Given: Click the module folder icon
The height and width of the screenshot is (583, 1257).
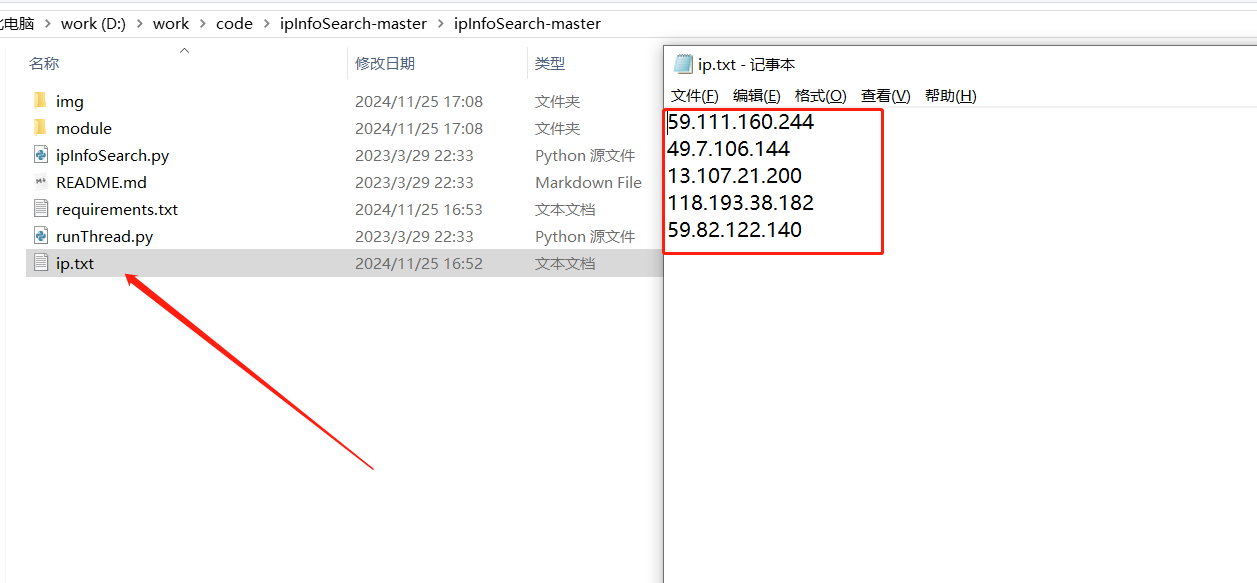Looking at the screenshot, I should click(x=40, y=128).
